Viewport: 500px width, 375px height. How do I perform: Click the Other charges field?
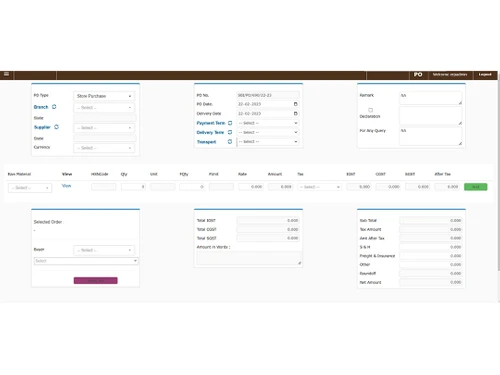[431, 264]
